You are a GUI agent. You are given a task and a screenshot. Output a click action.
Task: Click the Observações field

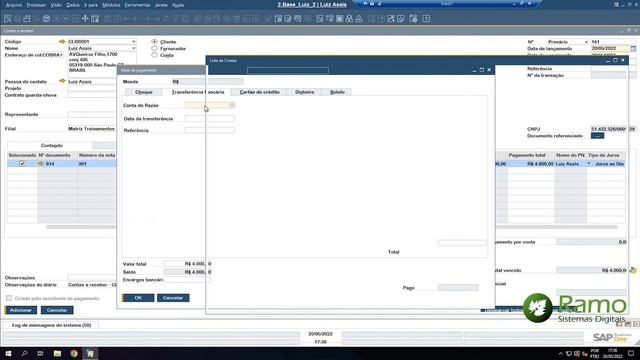pyautogui.click(x=92, y=278)
